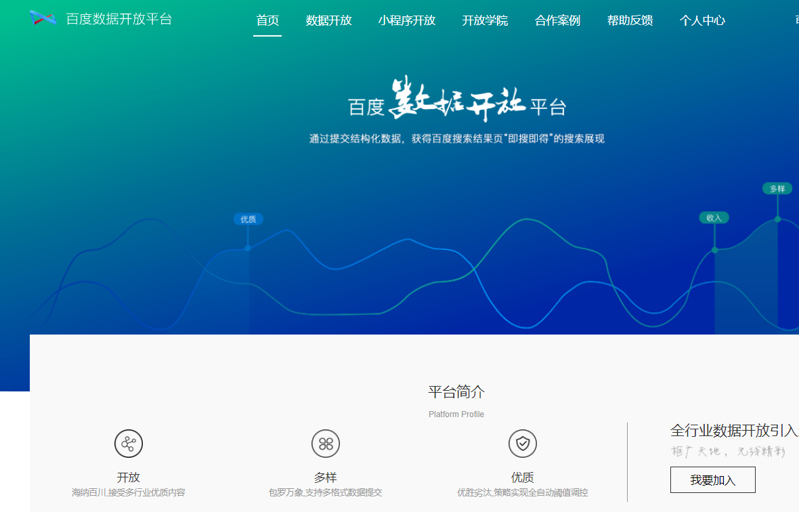Open 合作案例 from the navigation bar
Image resolution: width=799 pixels, height=514 pixels.
point(557,20)
